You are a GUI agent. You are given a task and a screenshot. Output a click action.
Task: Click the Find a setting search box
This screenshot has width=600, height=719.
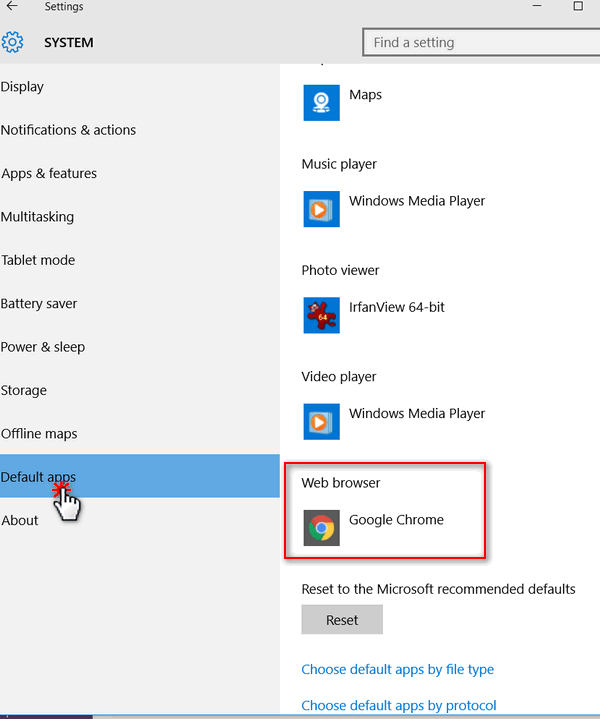(x=480, y=42)
